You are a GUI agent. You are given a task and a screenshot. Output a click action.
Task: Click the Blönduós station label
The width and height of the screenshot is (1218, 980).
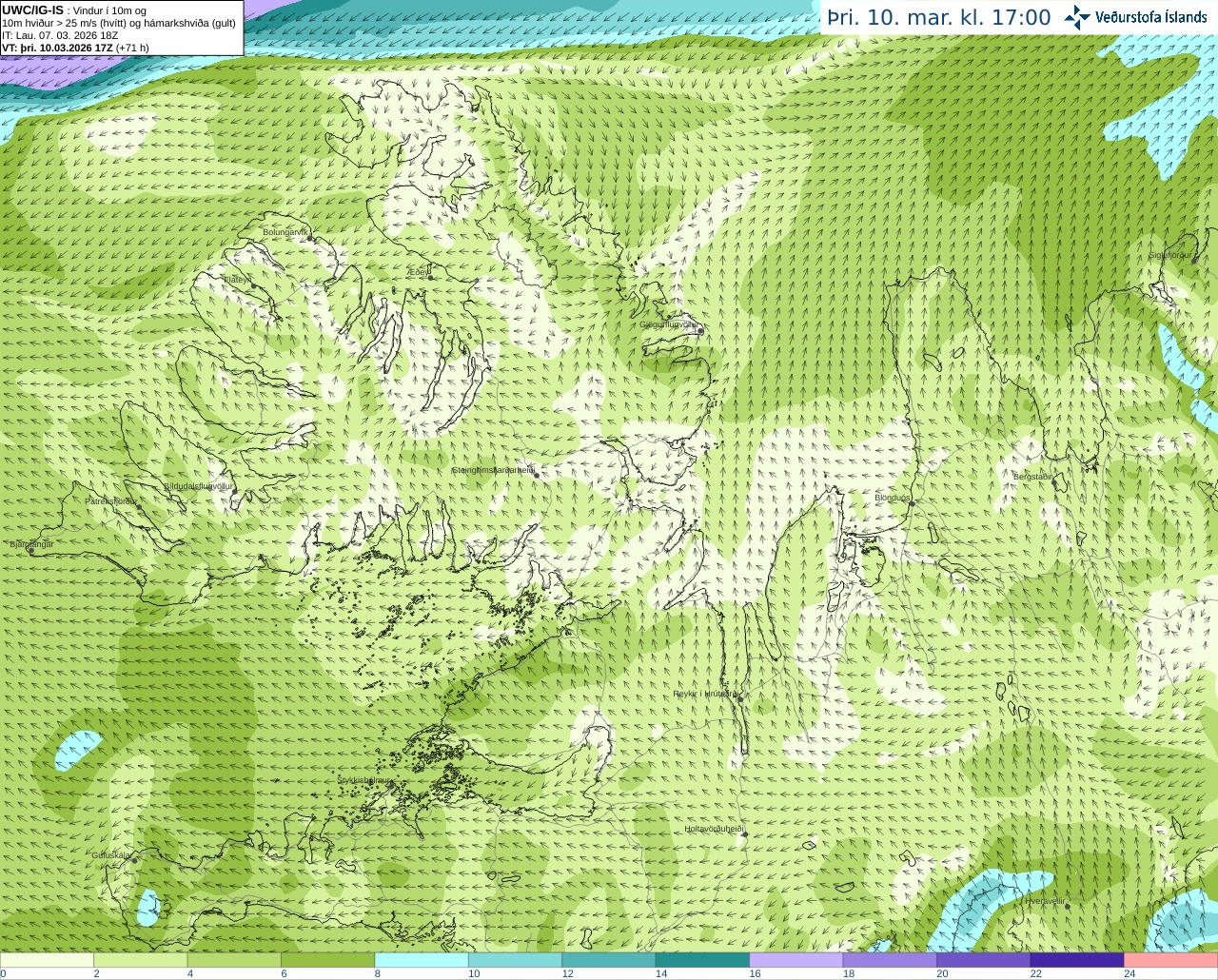click(x=893, y=498)
